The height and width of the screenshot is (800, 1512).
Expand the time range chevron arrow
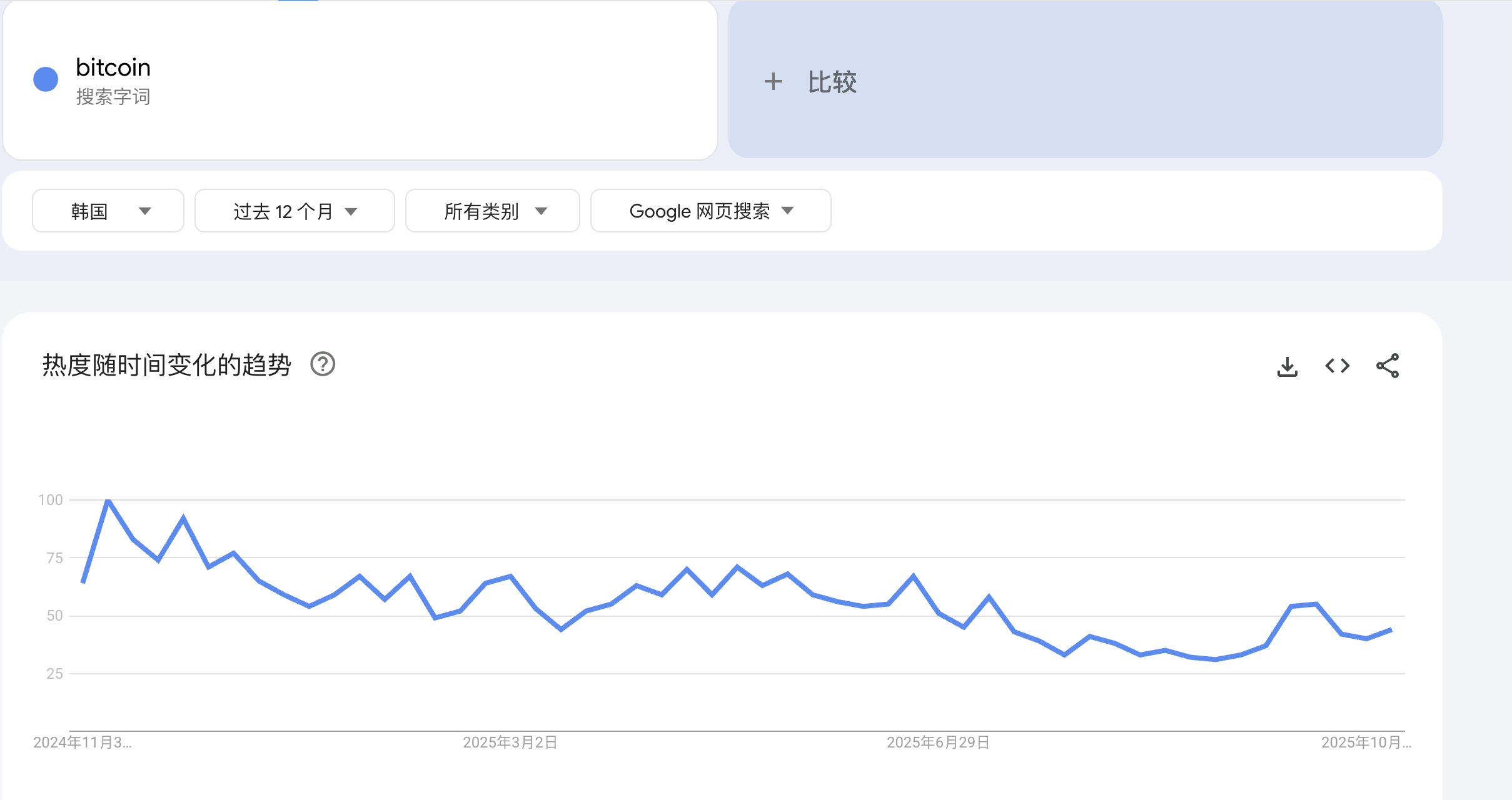(x=351, y=211)
